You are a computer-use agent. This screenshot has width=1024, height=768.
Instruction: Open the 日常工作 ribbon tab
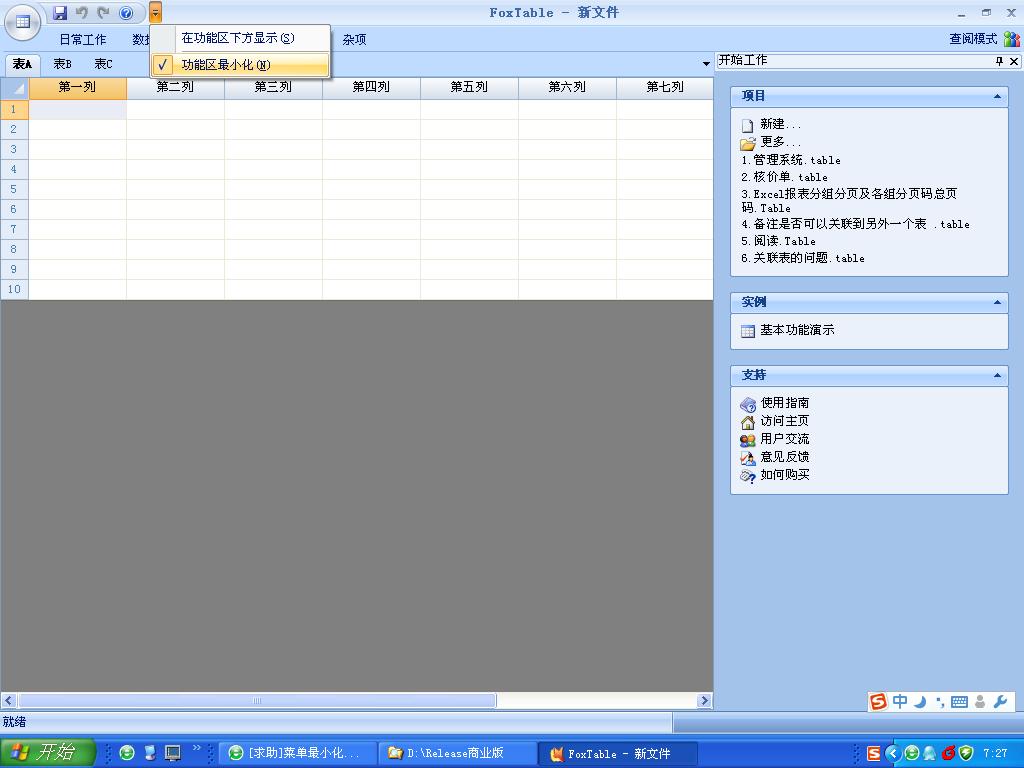click(x=83, y=40)
